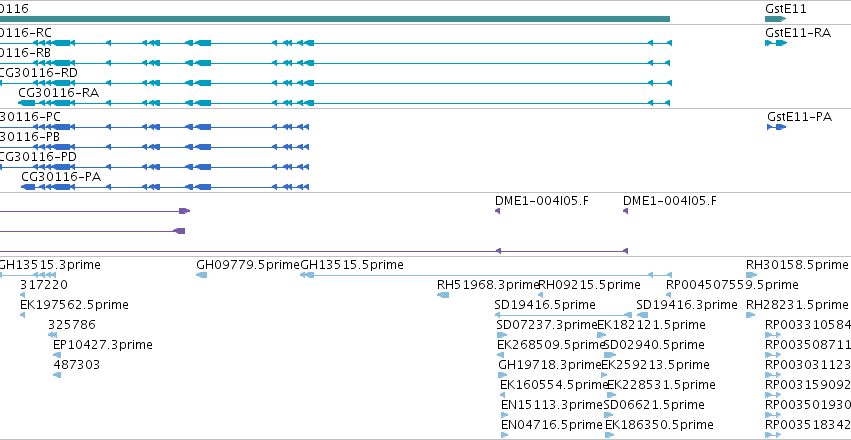851x440 pixels.
Task: Select the RH51968.3prime EST glyph
Action: [x=443, y=295]
